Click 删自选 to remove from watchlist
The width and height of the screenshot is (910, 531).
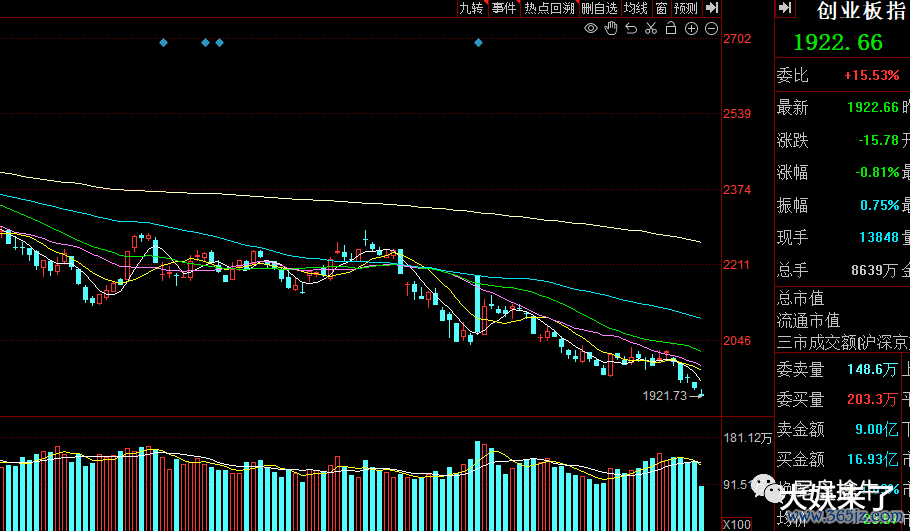coord(599,8)
